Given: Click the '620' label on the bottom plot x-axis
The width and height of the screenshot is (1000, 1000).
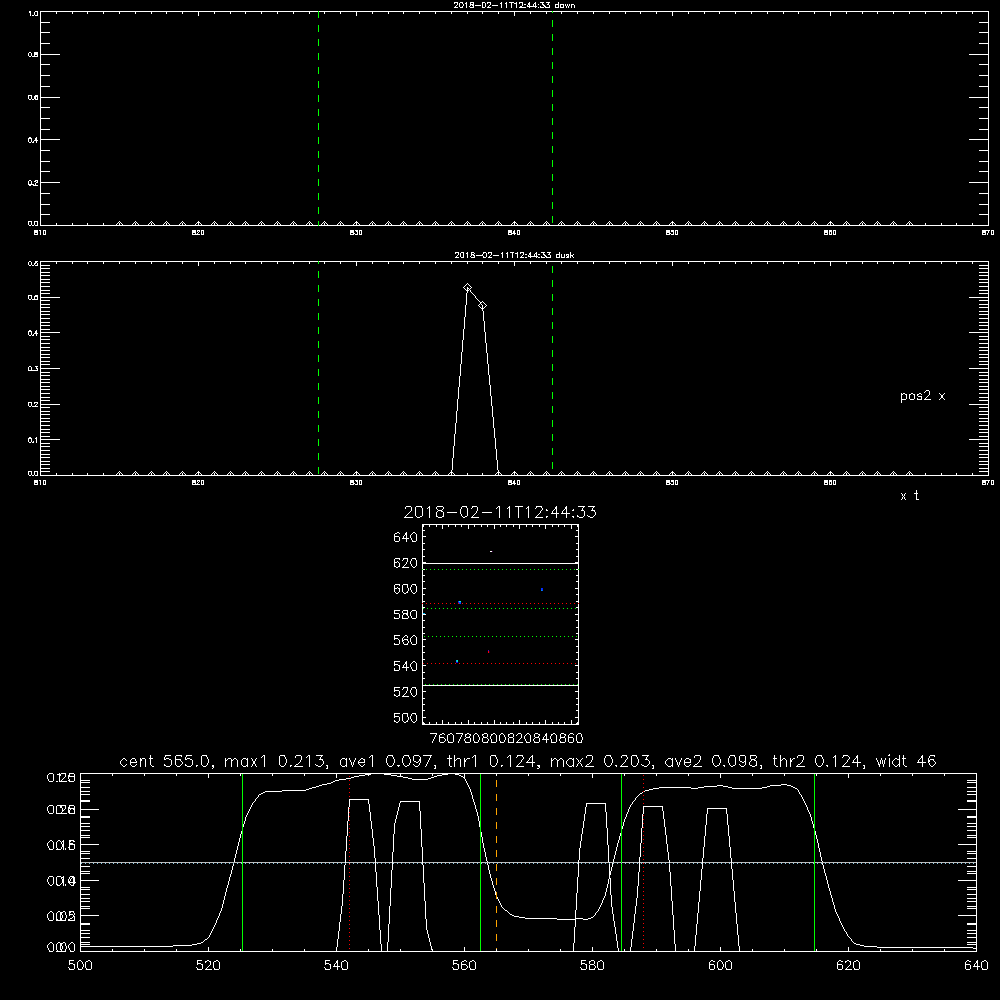Looking at the screenshot, I should 848,966.
